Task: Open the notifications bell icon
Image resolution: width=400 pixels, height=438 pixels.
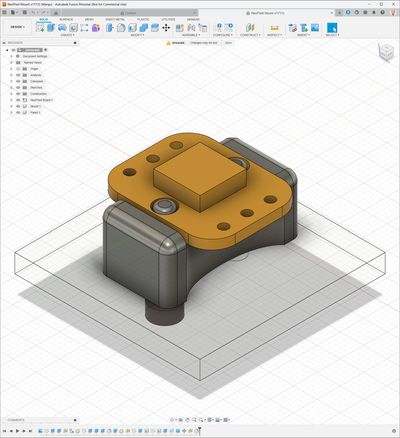Action: (x=374, y=12)
